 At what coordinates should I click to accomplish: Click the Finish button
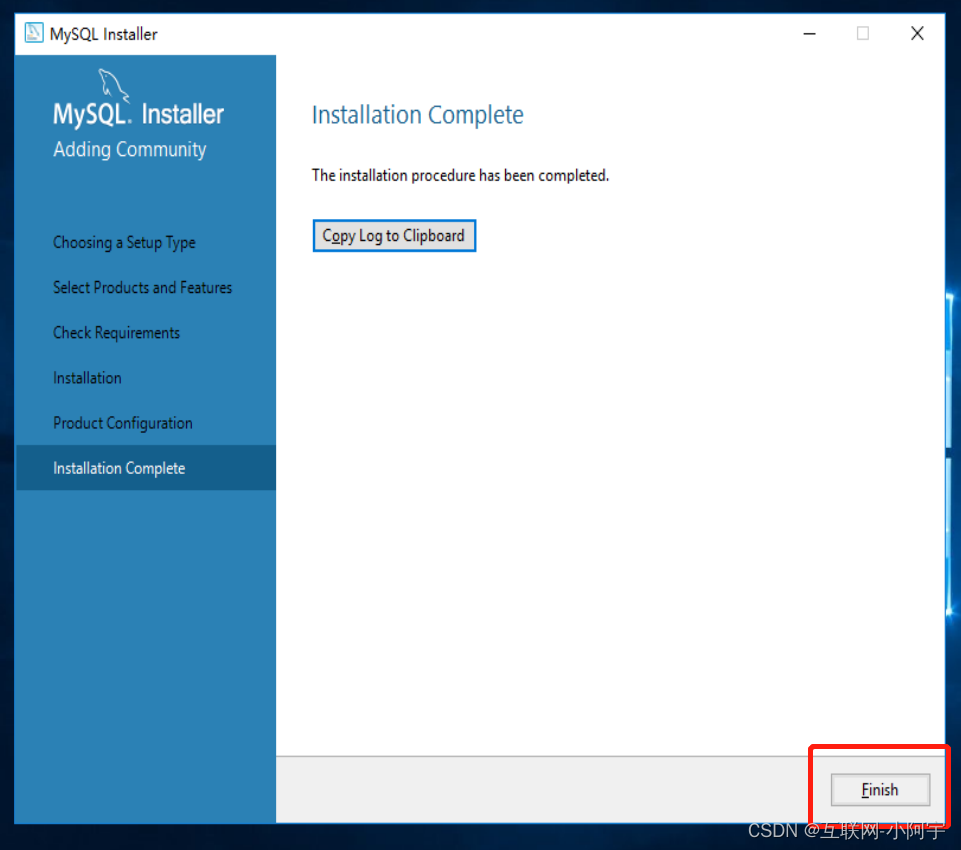click(879, 790)
